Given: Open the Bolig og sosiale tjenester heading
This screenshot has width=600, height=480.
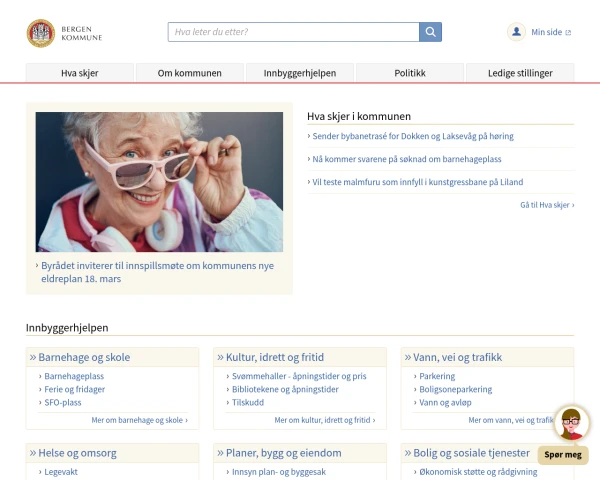Looking at the screenshot, I should (471, 453).
